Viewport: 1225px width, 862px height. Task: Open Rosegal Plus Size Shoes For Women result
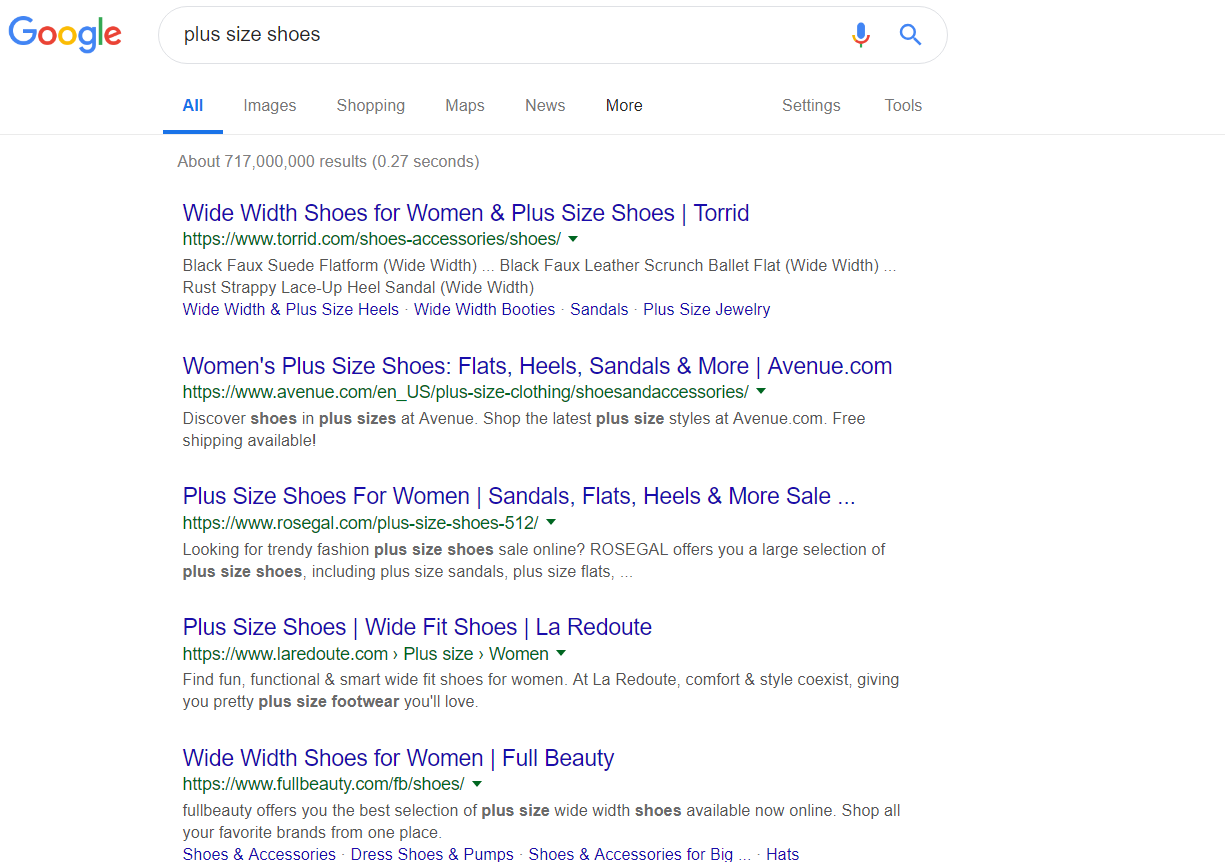(519, 496)
